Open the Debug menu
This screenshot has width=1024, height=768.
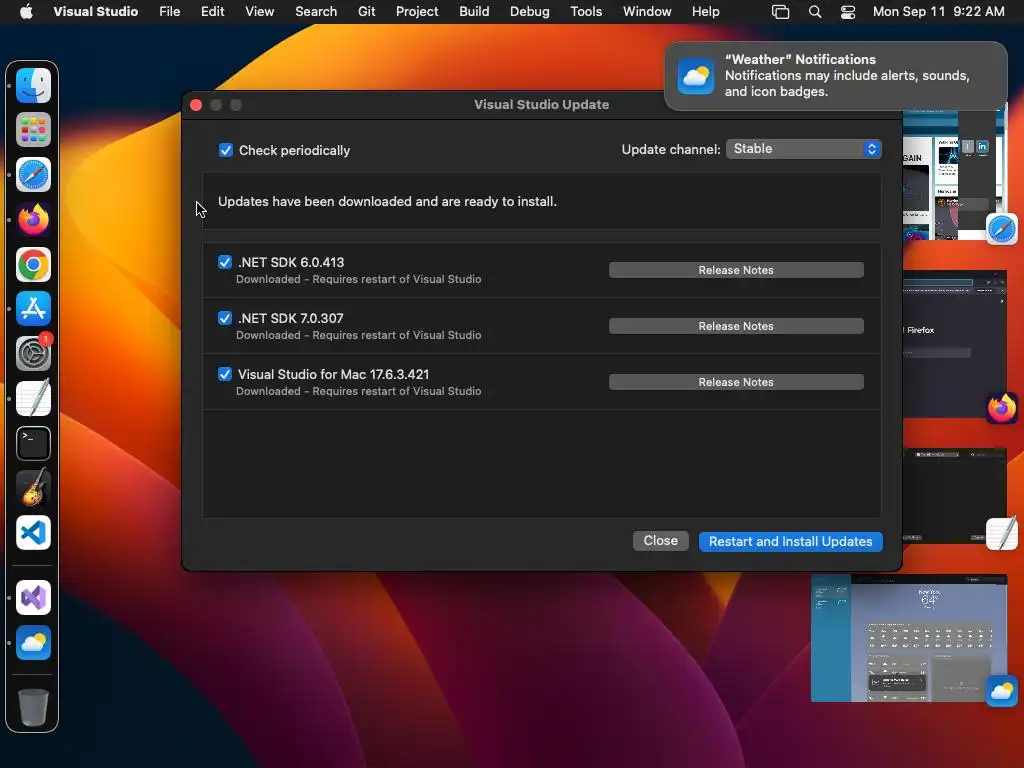click(x=530, y=11)
